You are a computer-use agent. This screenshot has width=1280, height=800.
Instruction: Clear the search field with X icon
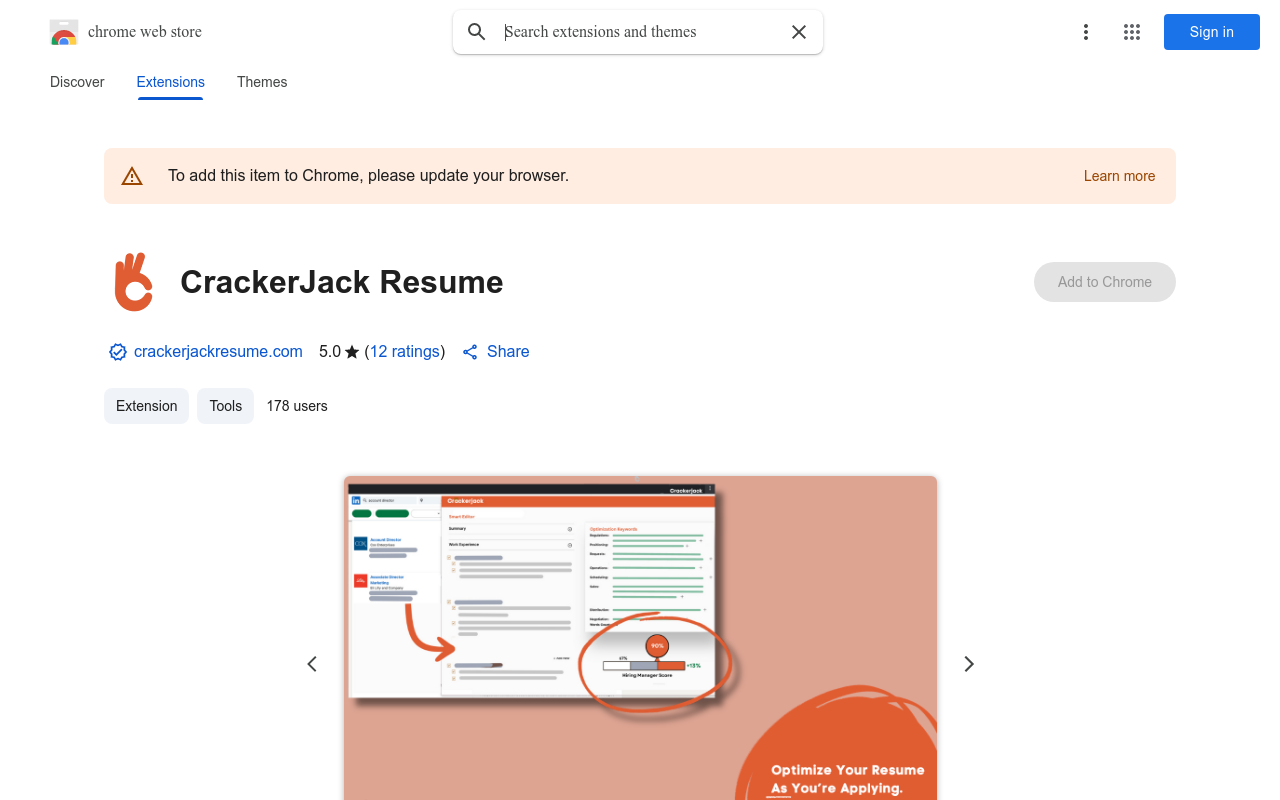coord(799,32)
